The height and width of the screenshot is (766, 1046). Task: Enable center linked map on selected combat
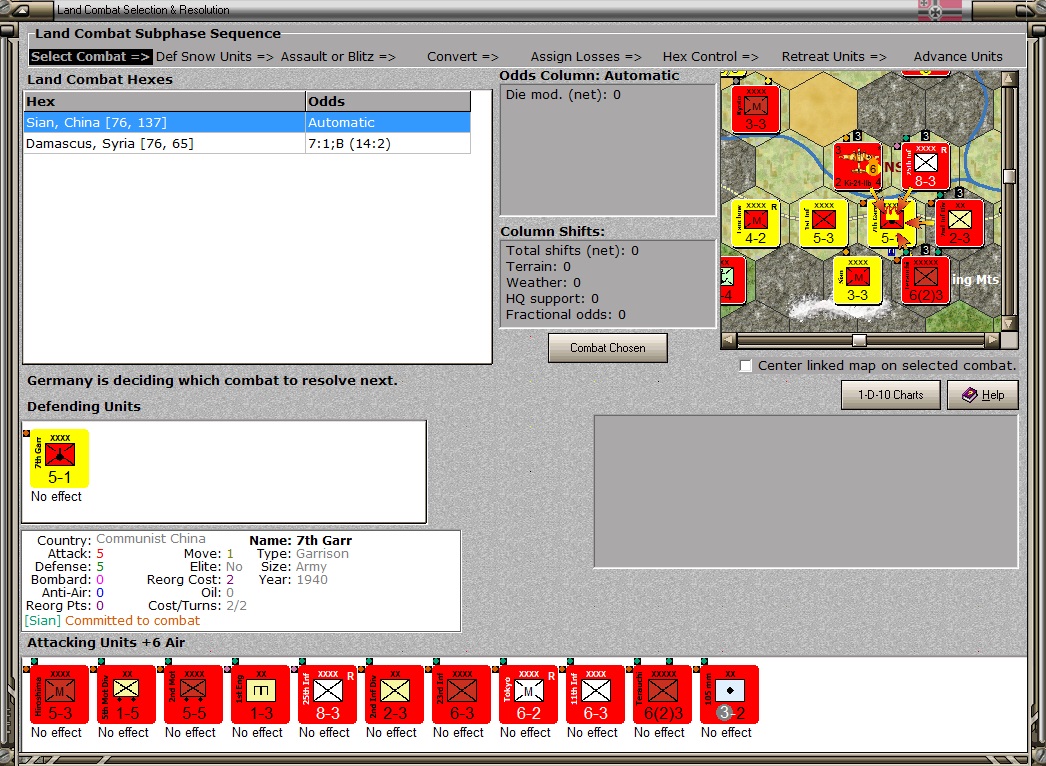(x=746, y=366)
